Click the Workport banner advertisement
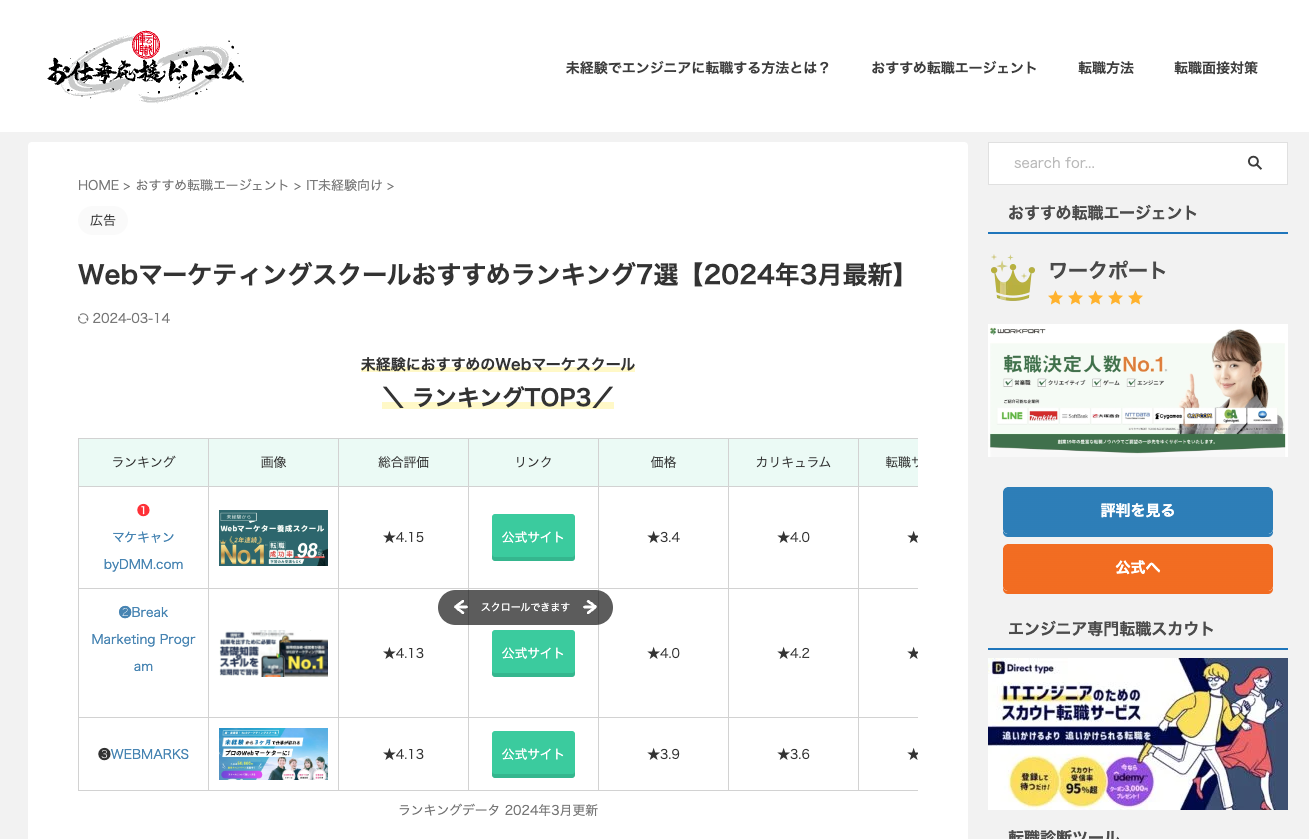This screenshot has width=1309, height=839. 1137,390
